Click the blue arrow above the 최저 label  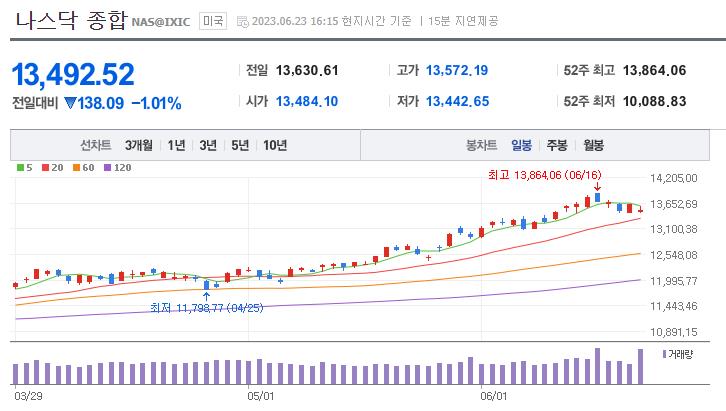click(206, 295)
